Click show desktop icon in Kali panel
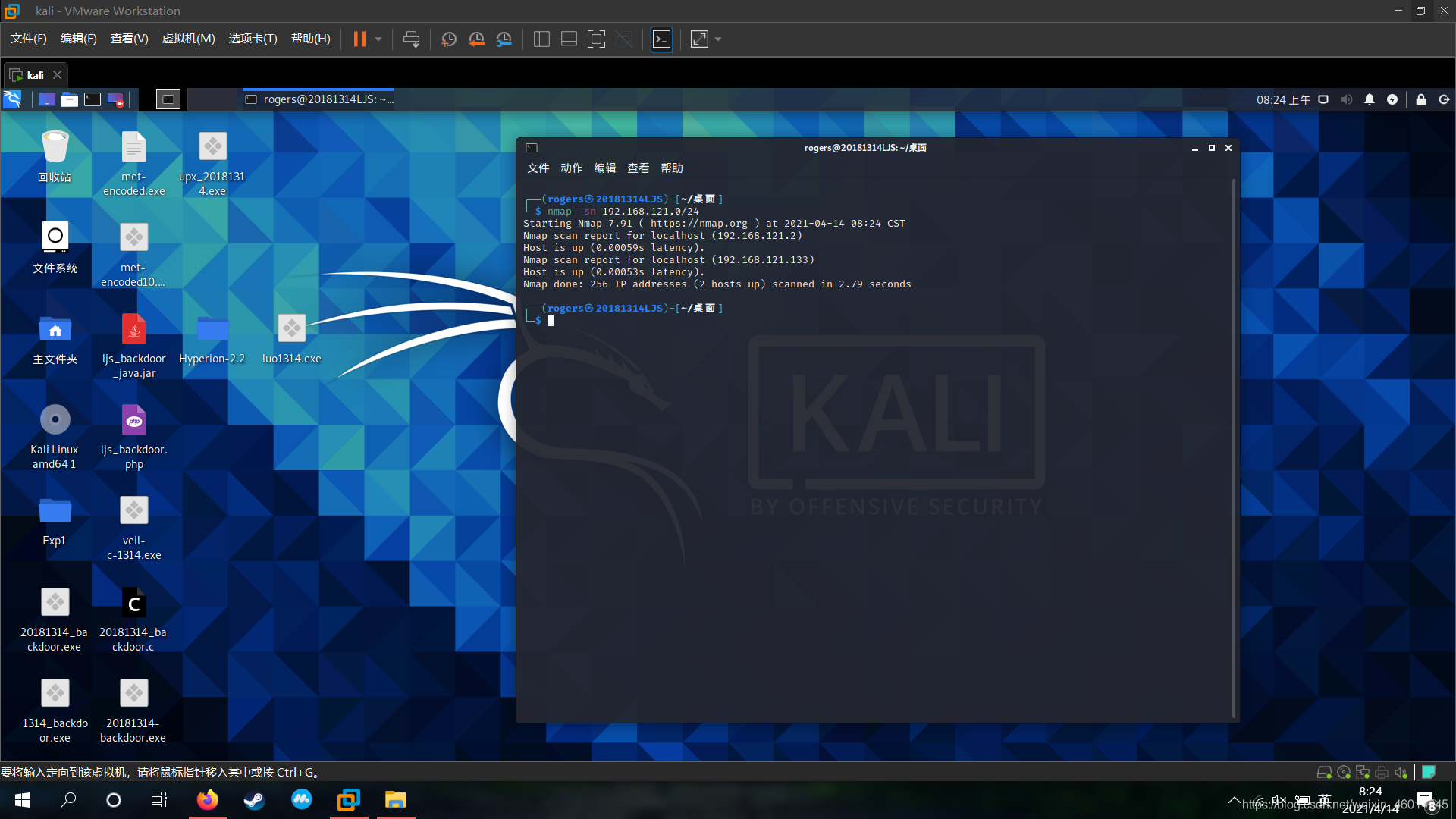 47,99
